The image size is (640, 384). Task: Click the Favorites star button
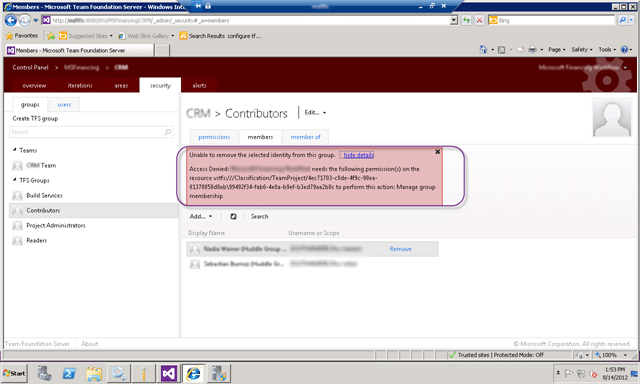coord(22,36)
